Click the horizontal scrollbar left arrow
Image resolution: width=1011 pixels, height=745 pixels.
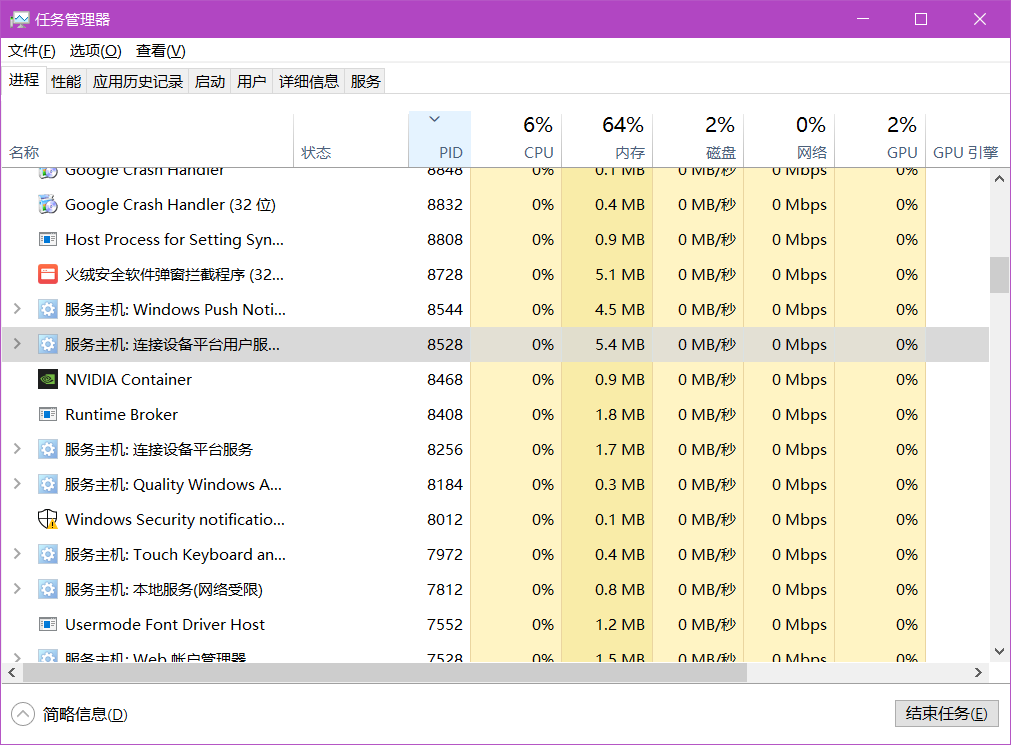12,672
